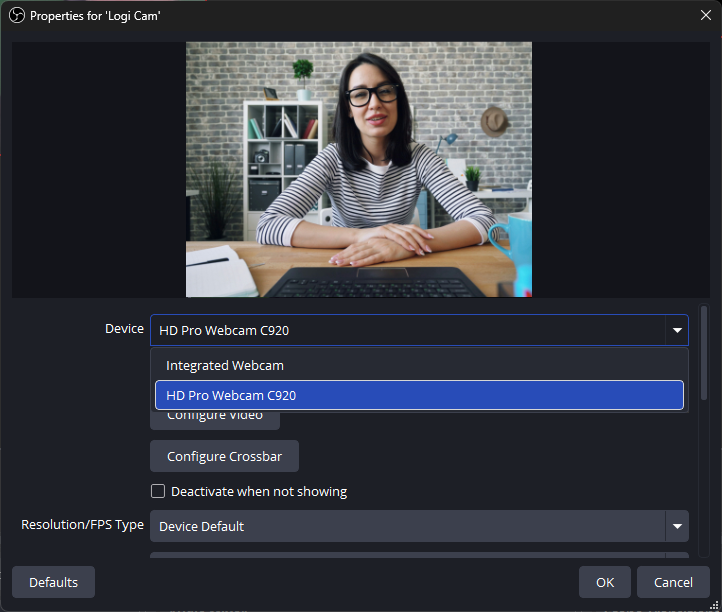Collapse the Device dropdown using its arrow
Screen dimensions: 722x612
pos(677,330)
